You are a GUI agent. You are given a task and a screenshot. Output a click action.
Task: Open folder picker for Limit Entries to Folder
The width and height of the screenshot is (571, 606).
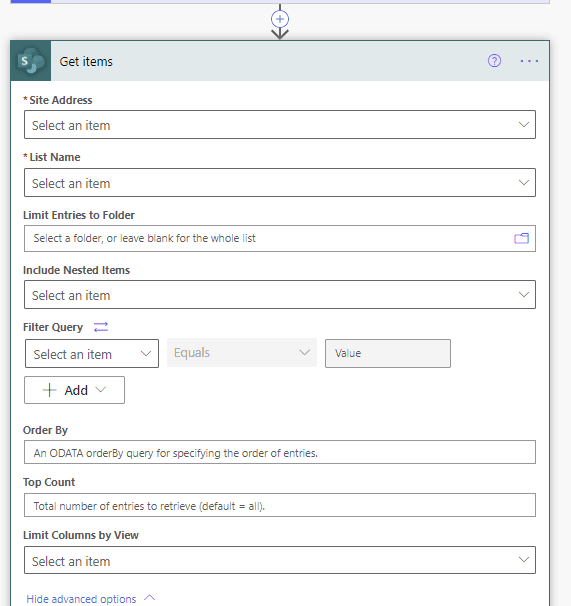(521, 238)
